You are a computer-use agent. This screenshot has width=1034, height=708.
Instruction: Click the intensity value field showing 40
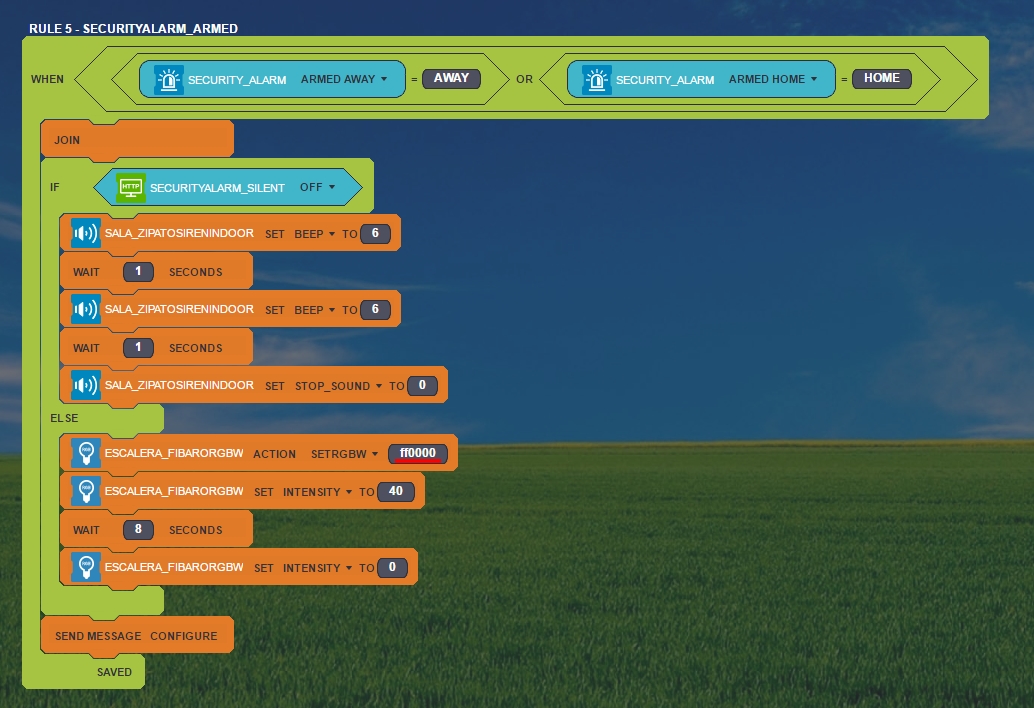396,491
